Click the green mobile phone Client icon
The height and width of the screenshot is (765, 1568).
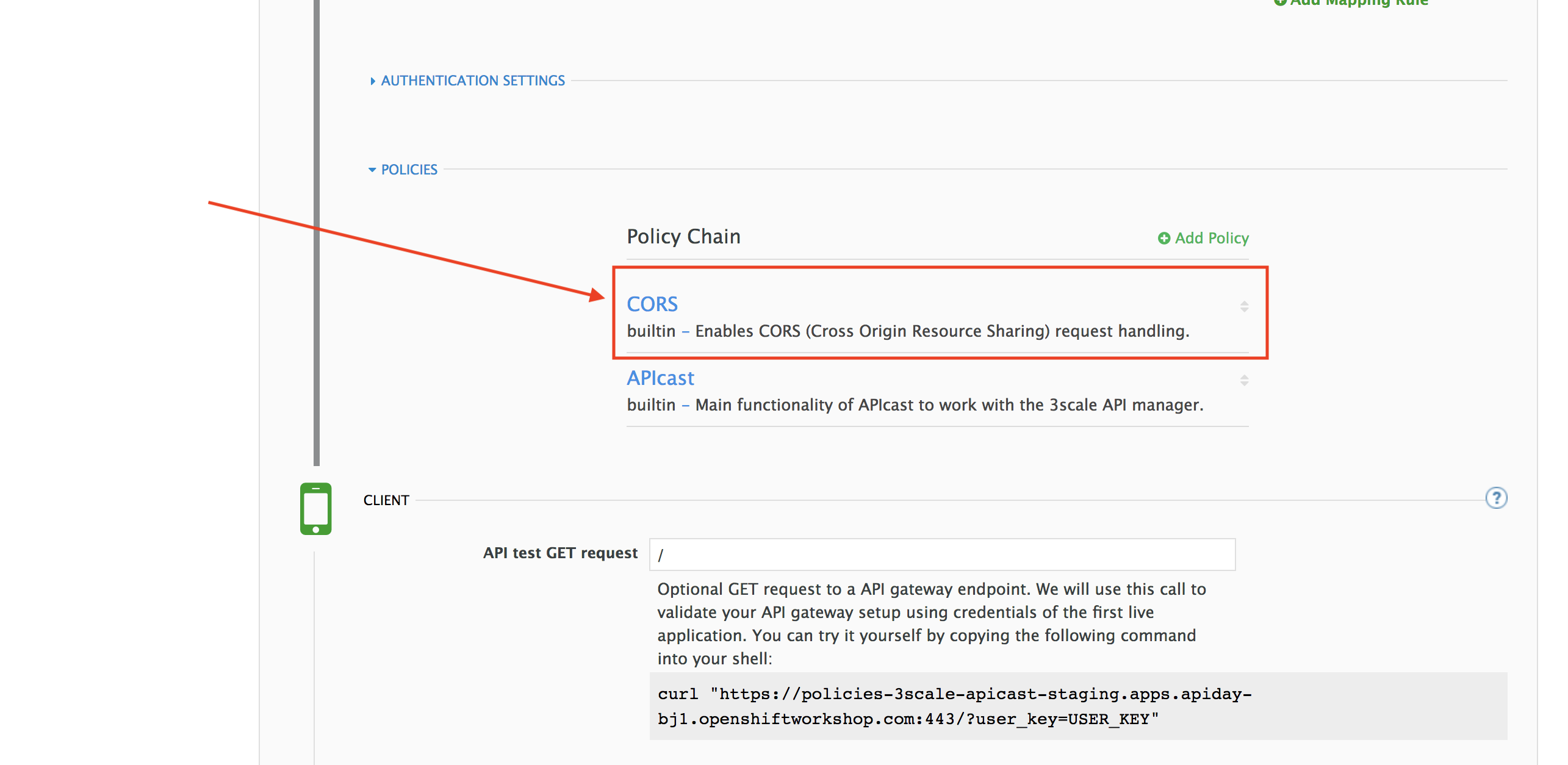coord(315,509)
